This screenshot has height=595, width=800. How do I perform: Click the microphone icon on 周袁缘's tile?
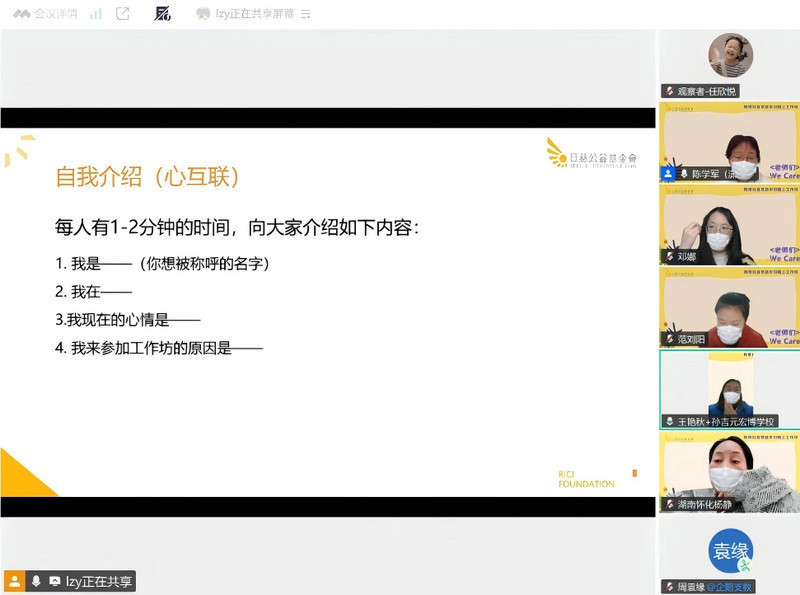(x=671, y=586)
